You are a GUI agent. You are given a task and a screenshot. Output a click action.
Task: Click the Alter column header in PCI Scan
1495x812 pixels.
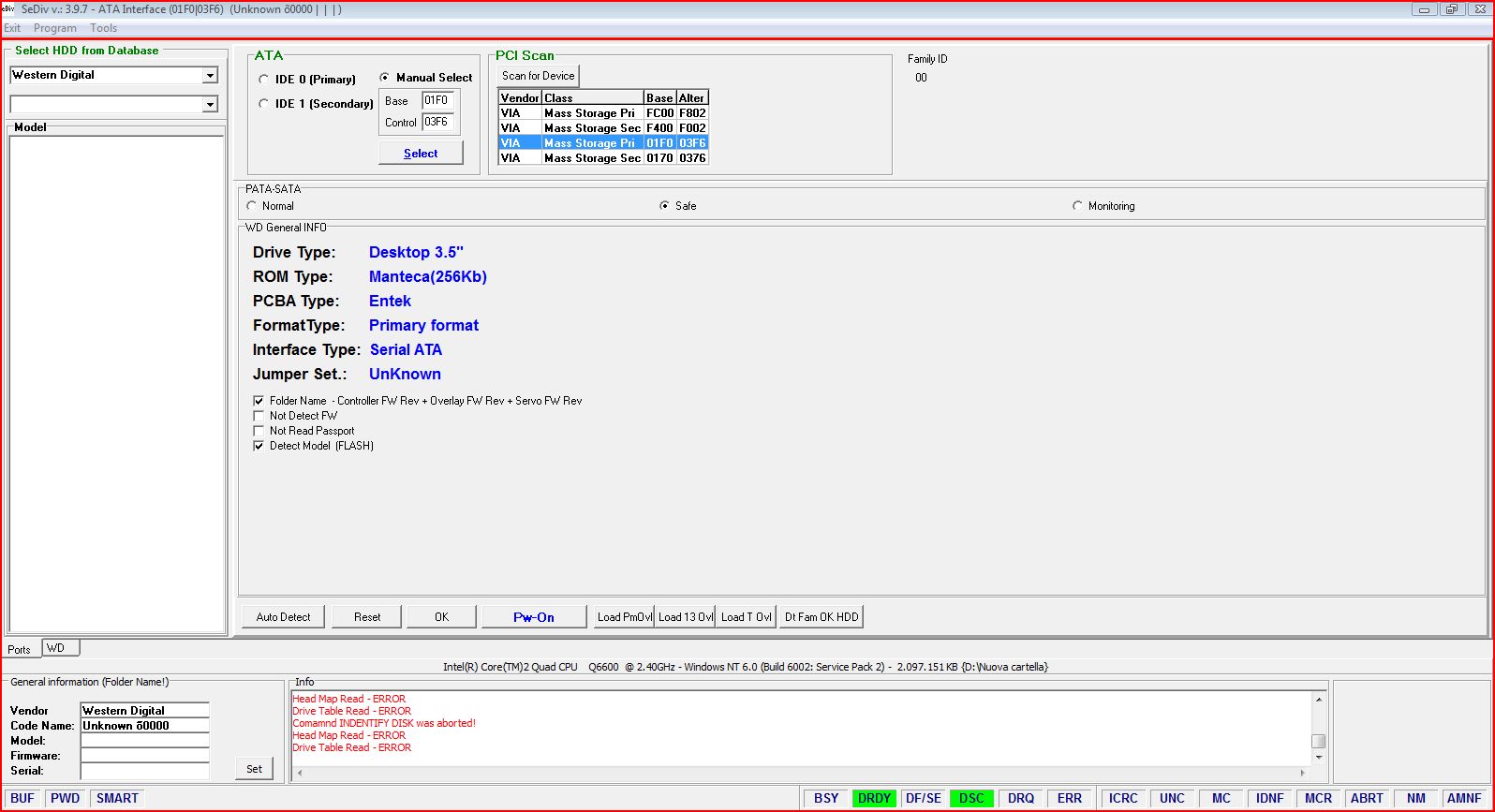point(692,97)
